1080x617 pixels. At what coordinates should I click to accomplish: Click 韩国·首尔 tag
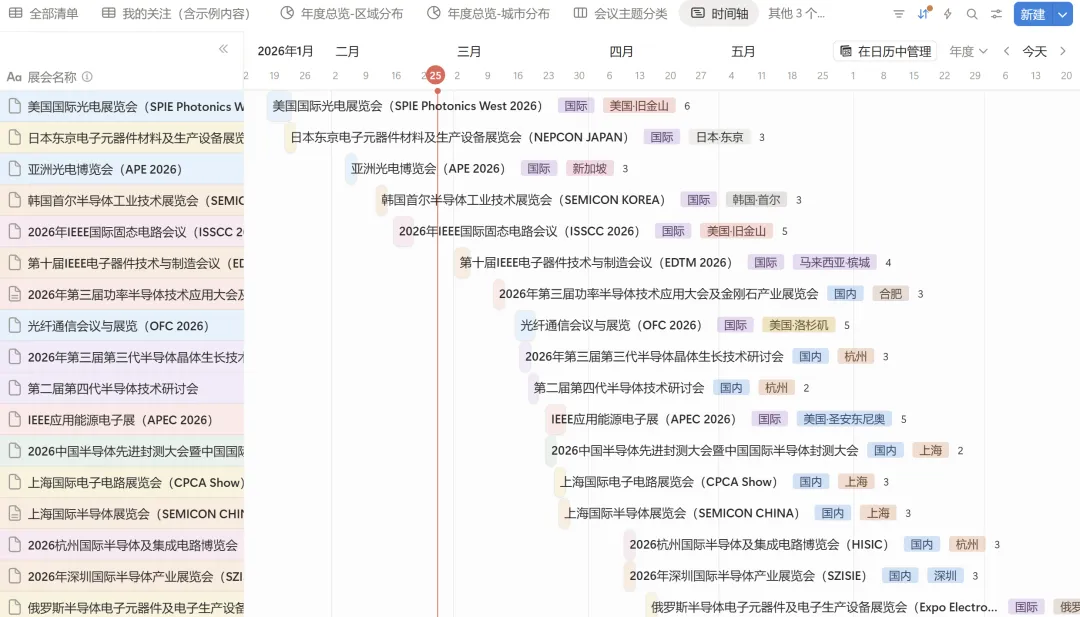[756, 200]
